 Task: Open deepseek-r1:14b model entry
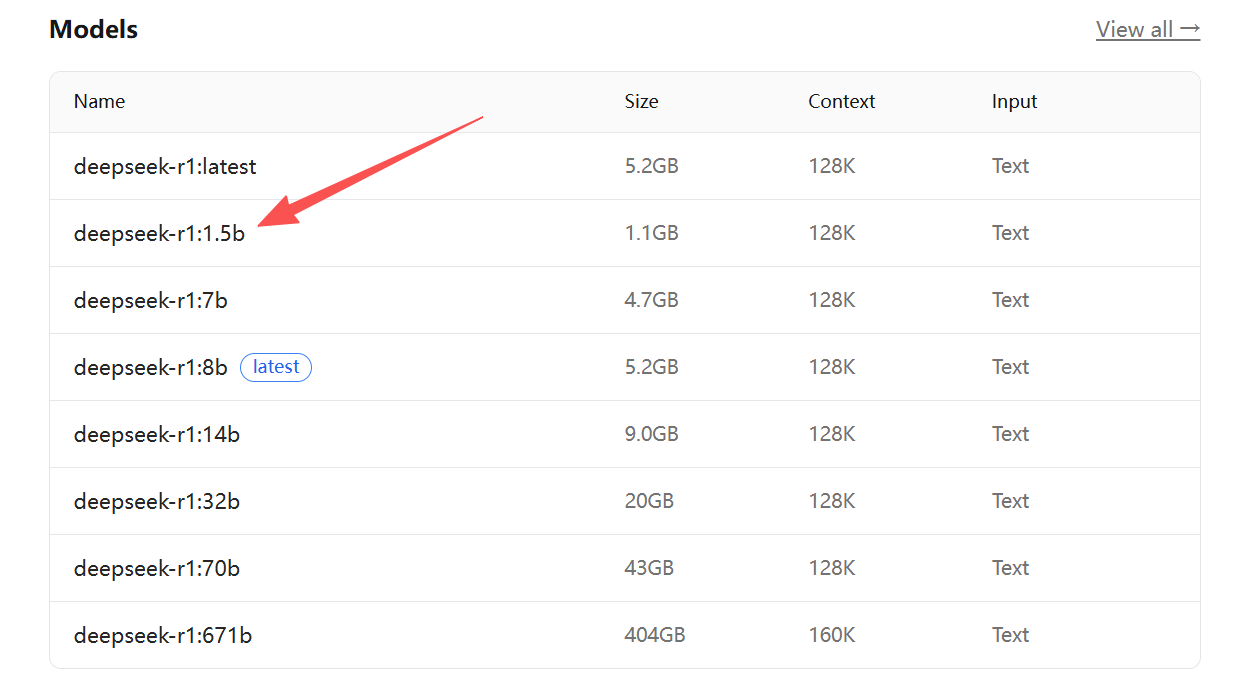[157, 434]
